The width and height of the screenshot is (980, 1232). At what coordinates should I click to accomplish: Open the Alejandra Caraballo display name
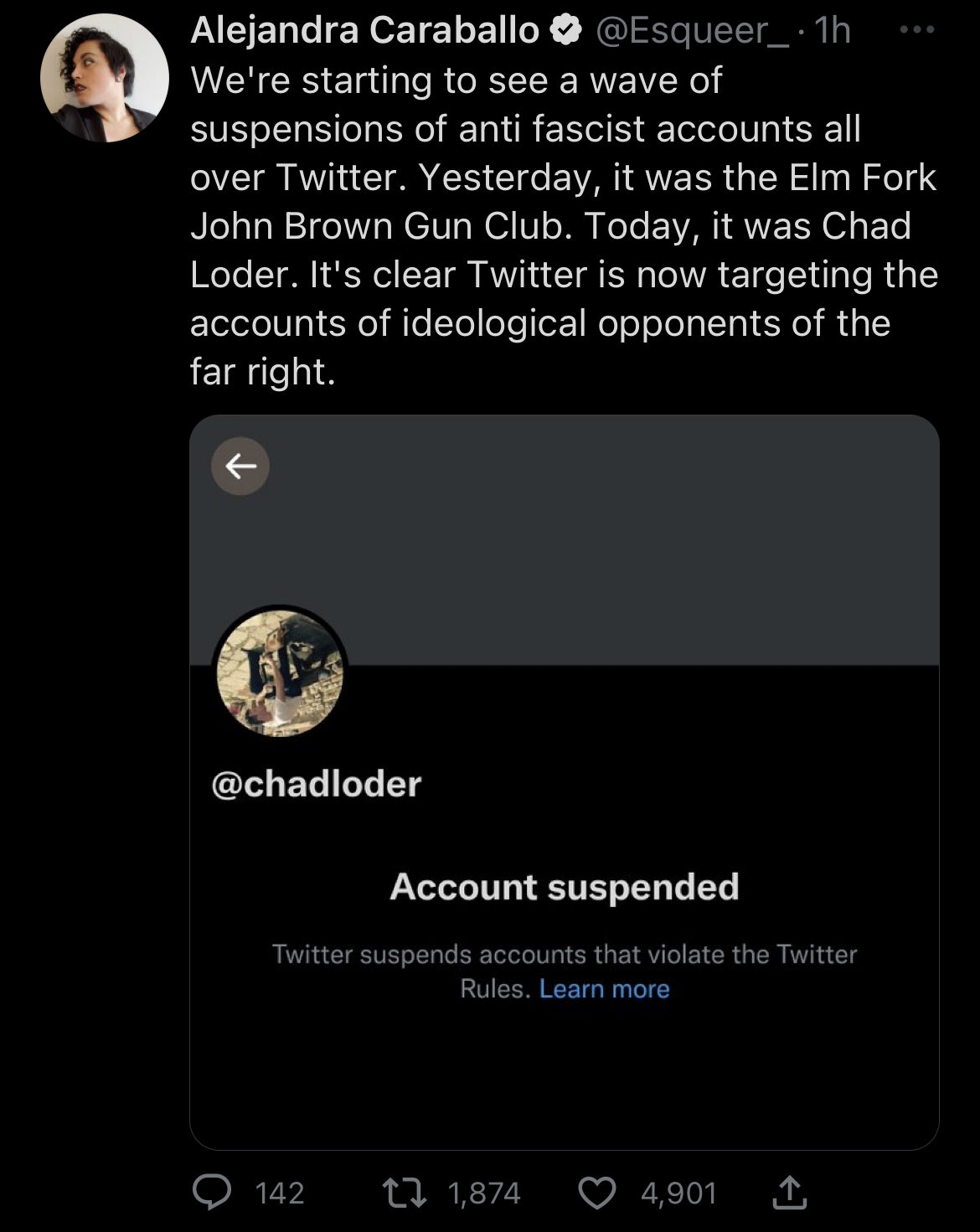[x=365, y=31]
